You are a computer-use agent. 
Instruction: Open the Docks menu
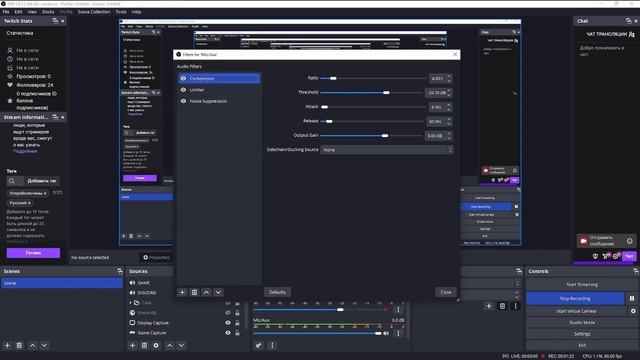[x=48, y=12]
